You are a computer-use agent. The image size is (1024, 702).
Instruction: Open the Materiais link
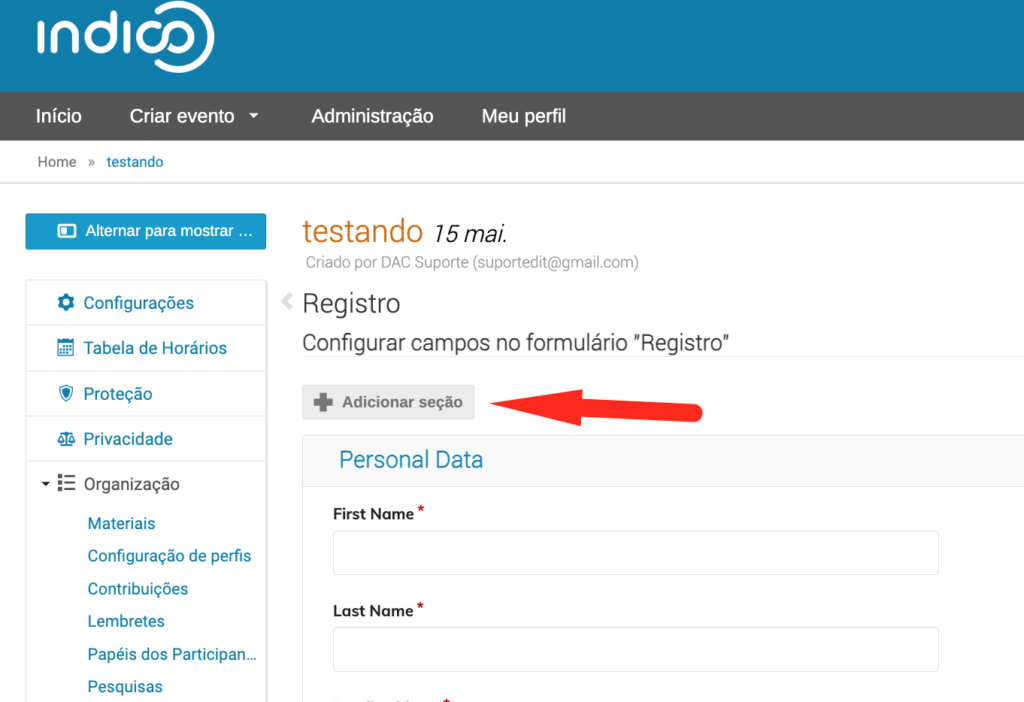coord(121,523)
